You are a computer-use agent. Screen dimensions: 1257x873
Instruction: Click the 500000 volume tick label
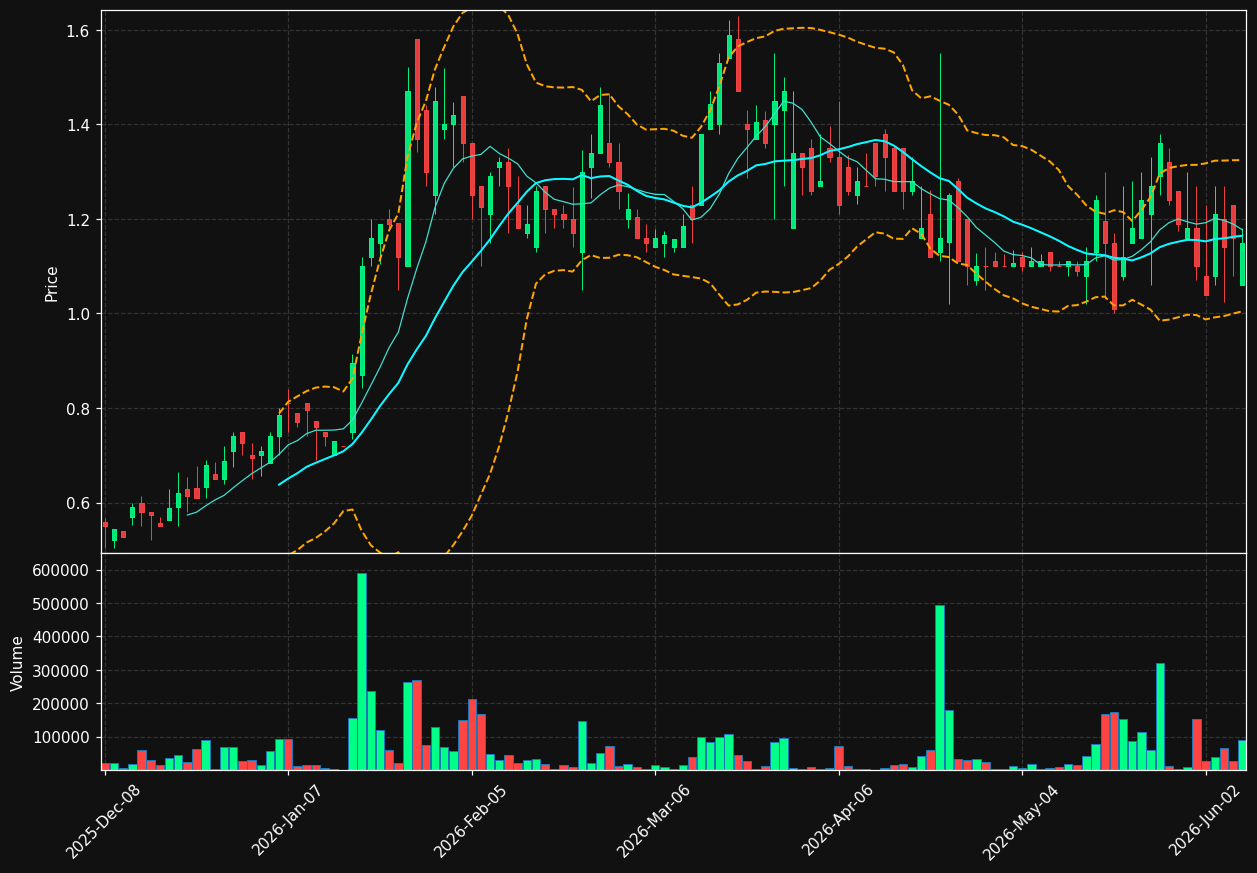[x=63, y=604]
